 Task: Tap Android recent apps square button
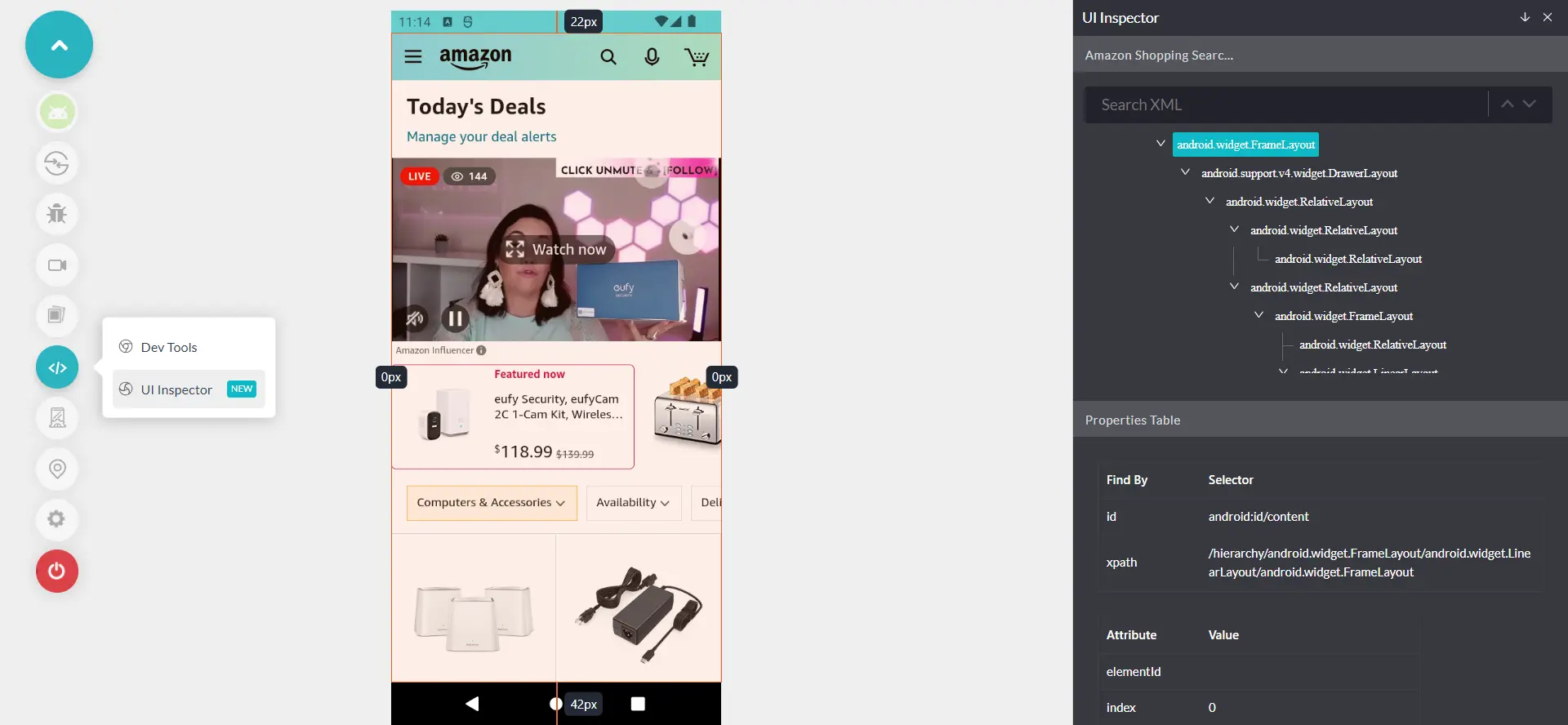pos(639,704)
